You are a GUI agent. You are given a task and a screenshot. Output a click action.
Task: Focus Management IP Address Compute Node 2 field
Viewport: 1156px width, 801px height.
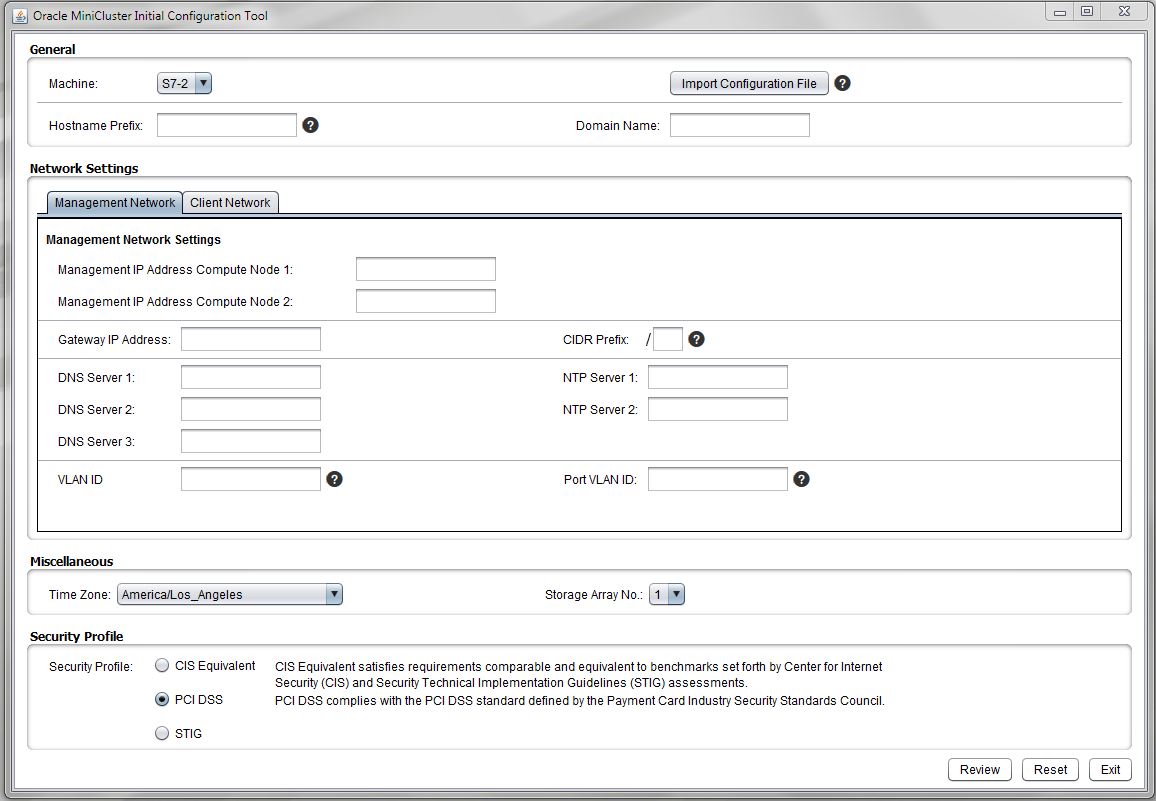(426, 301)
